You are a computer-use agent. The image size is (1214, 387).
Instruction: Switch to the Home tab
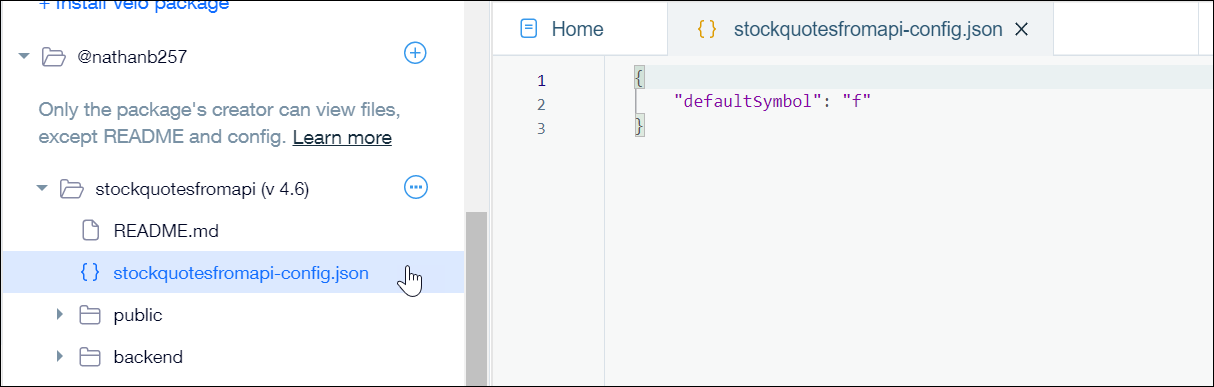click(561, 29)
